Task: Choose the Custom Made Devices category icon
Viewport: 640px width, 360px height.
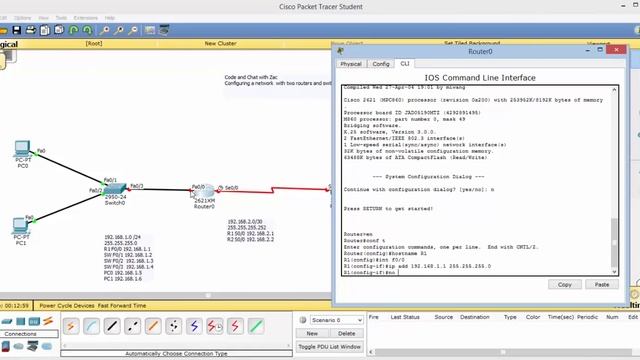Action: (33, 347)
